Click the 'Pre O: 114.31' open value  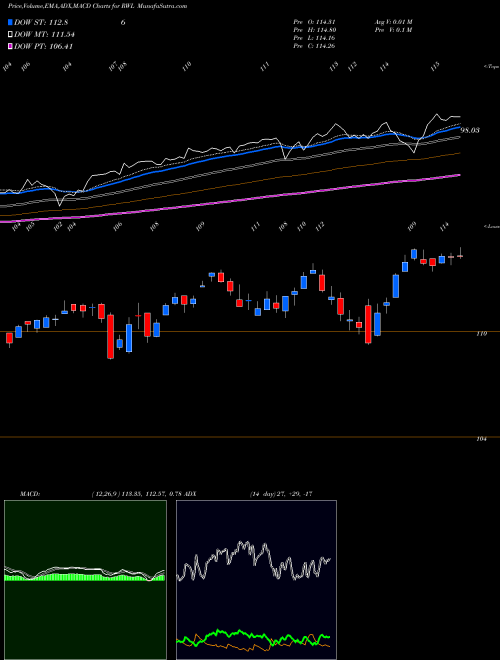314,22
